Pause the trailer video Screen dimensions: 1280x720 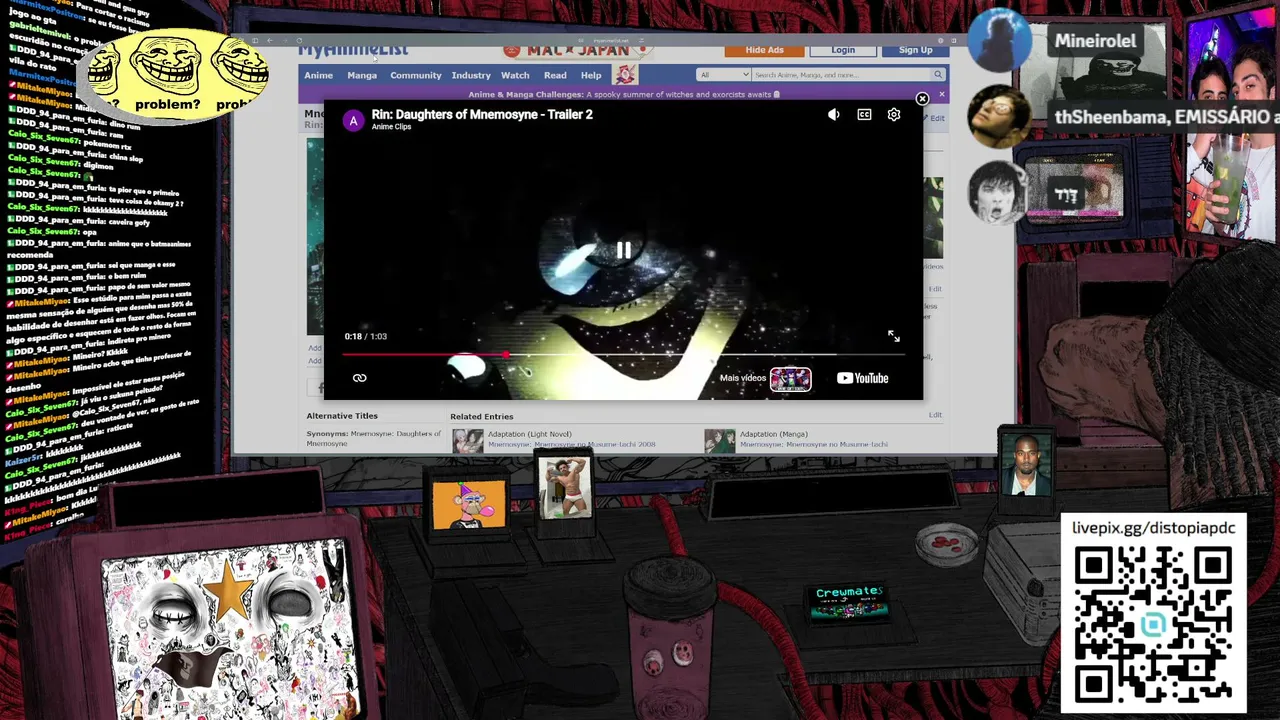tap(623, 250)
